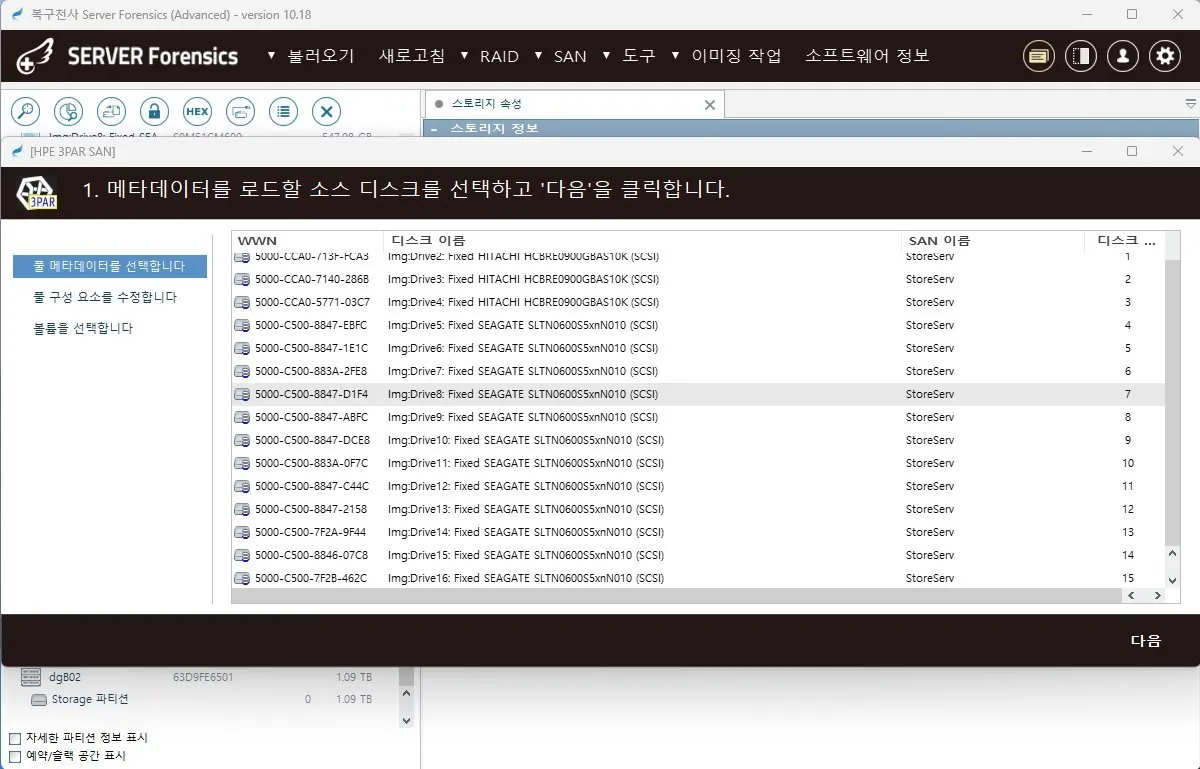This screenshot has height=769, width=1200.
Task: Open the yellow message log icon
Action: (1039, 56)
